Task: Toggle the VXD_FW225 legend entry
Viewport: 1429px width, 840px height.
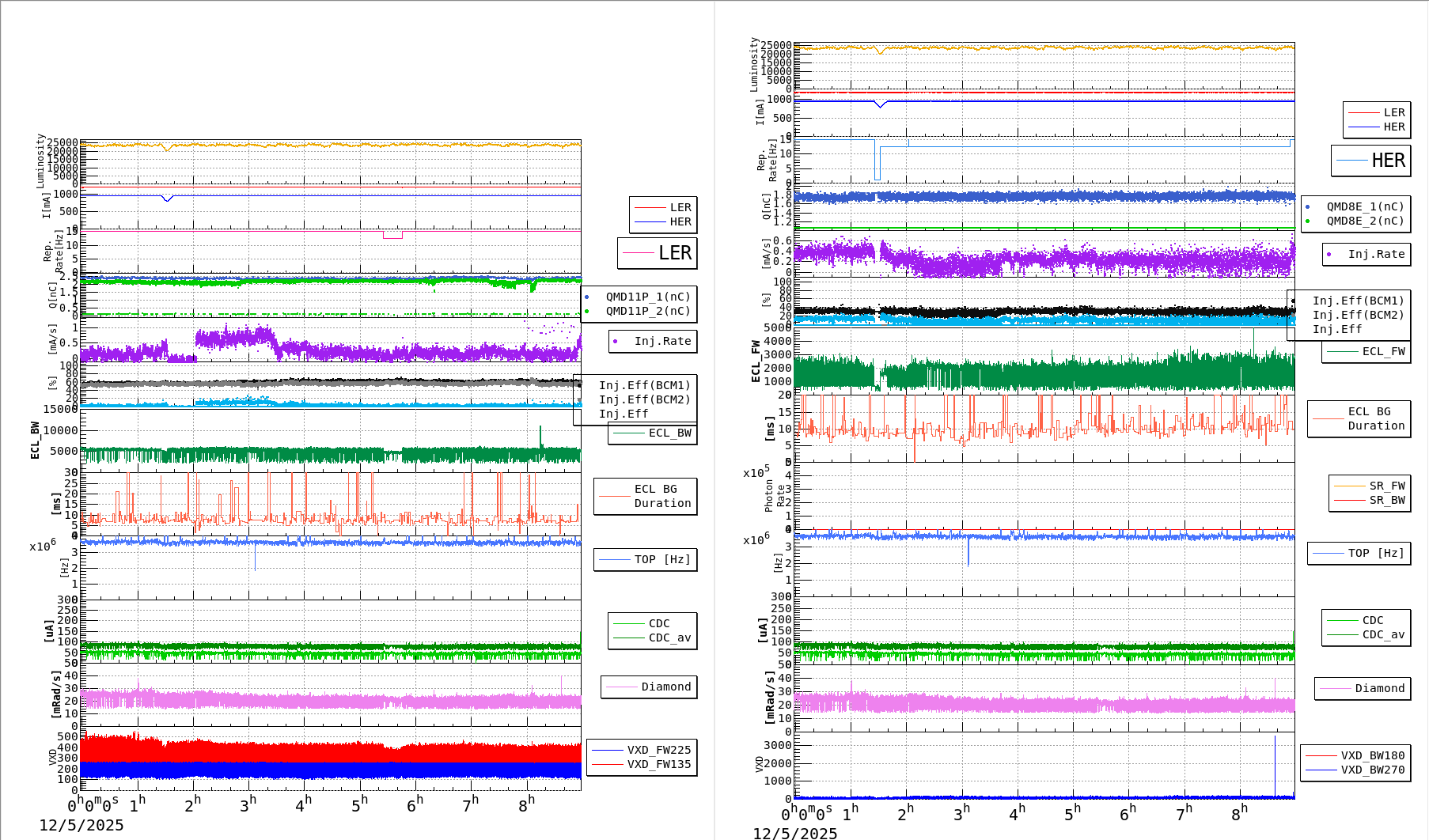Action: click(x=658, y=751)
